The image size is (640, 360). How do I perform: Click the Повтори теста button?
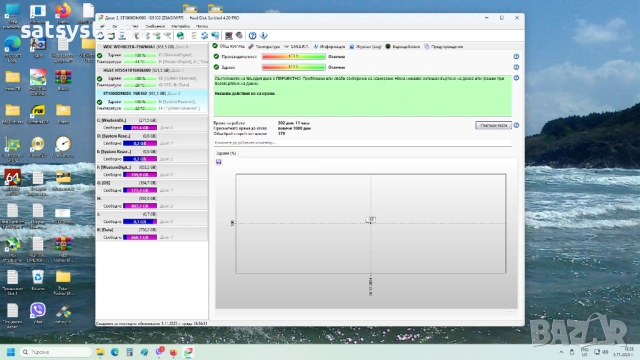pyautogui.click(x=493, y=125)
